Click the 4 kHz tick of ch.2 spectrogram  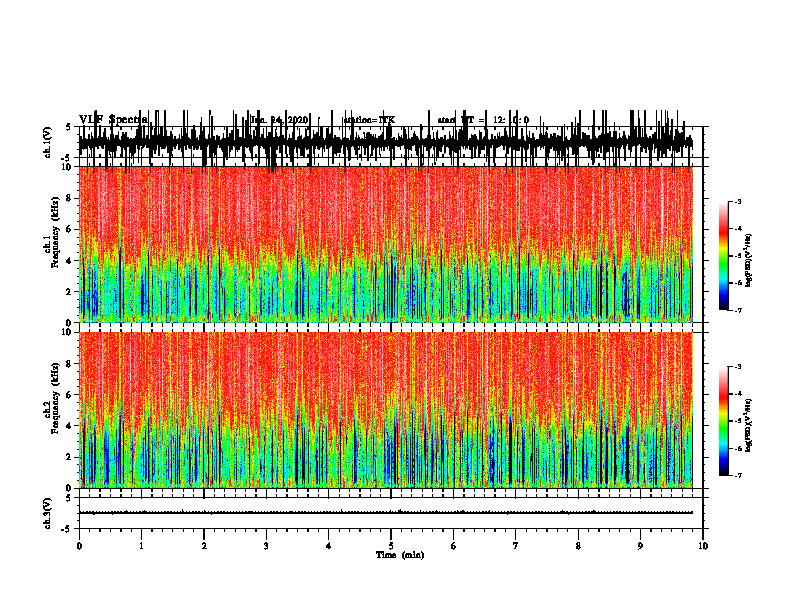point(70,426)
